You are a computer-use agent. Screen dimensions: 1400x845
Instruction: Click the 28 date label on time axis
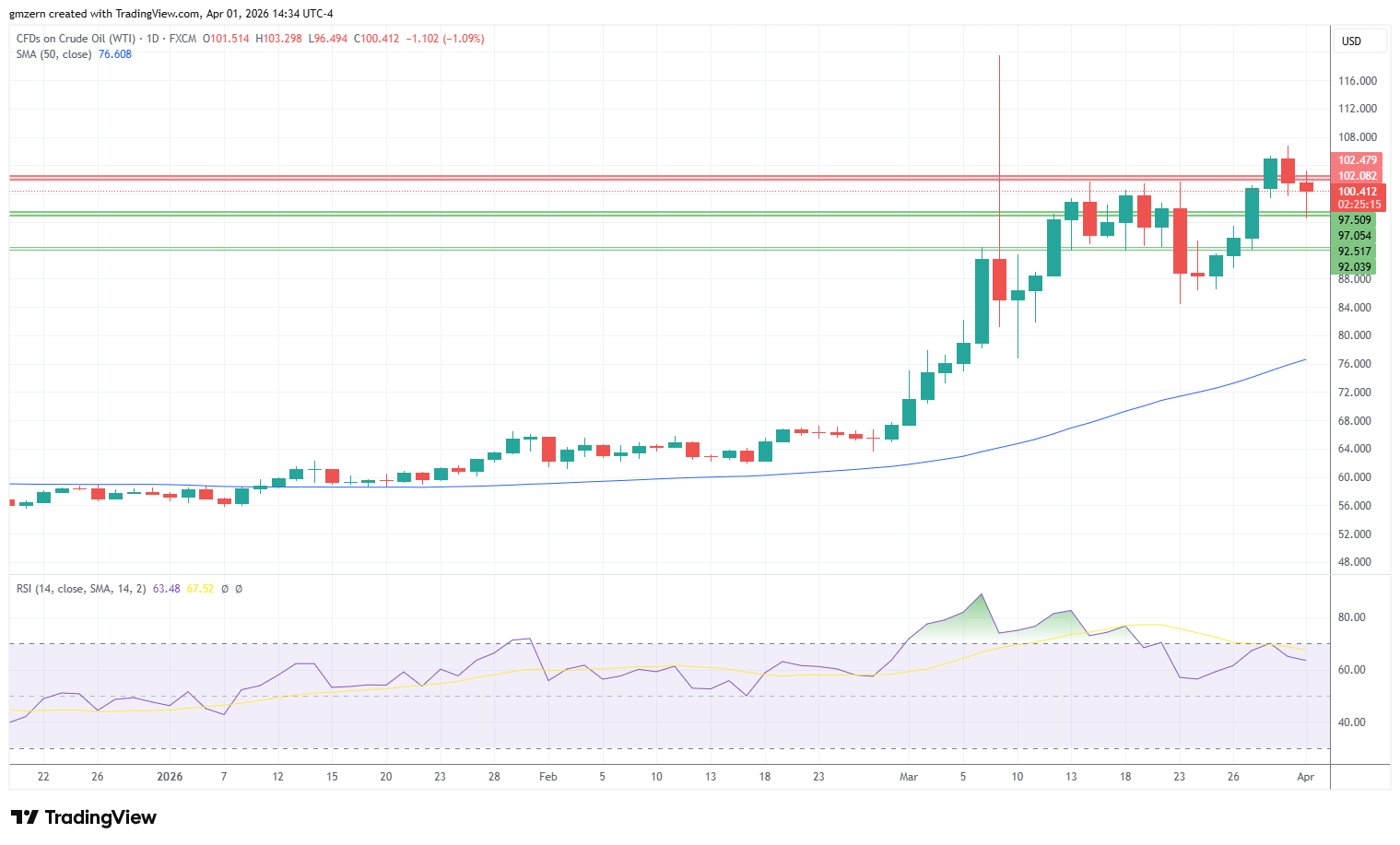pos(494,777)
